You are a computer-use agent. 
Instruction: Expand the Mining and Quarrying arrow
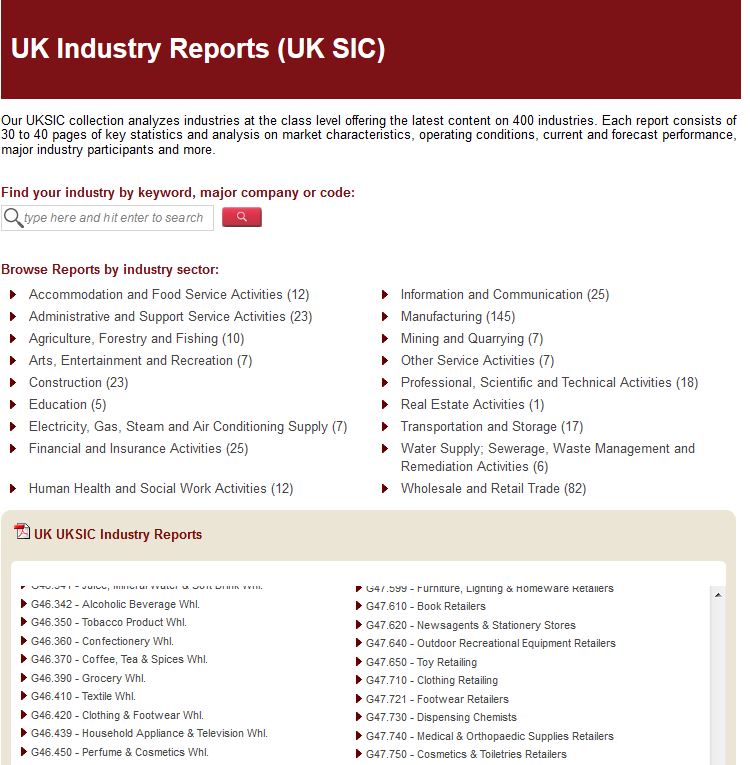(385, 339)
